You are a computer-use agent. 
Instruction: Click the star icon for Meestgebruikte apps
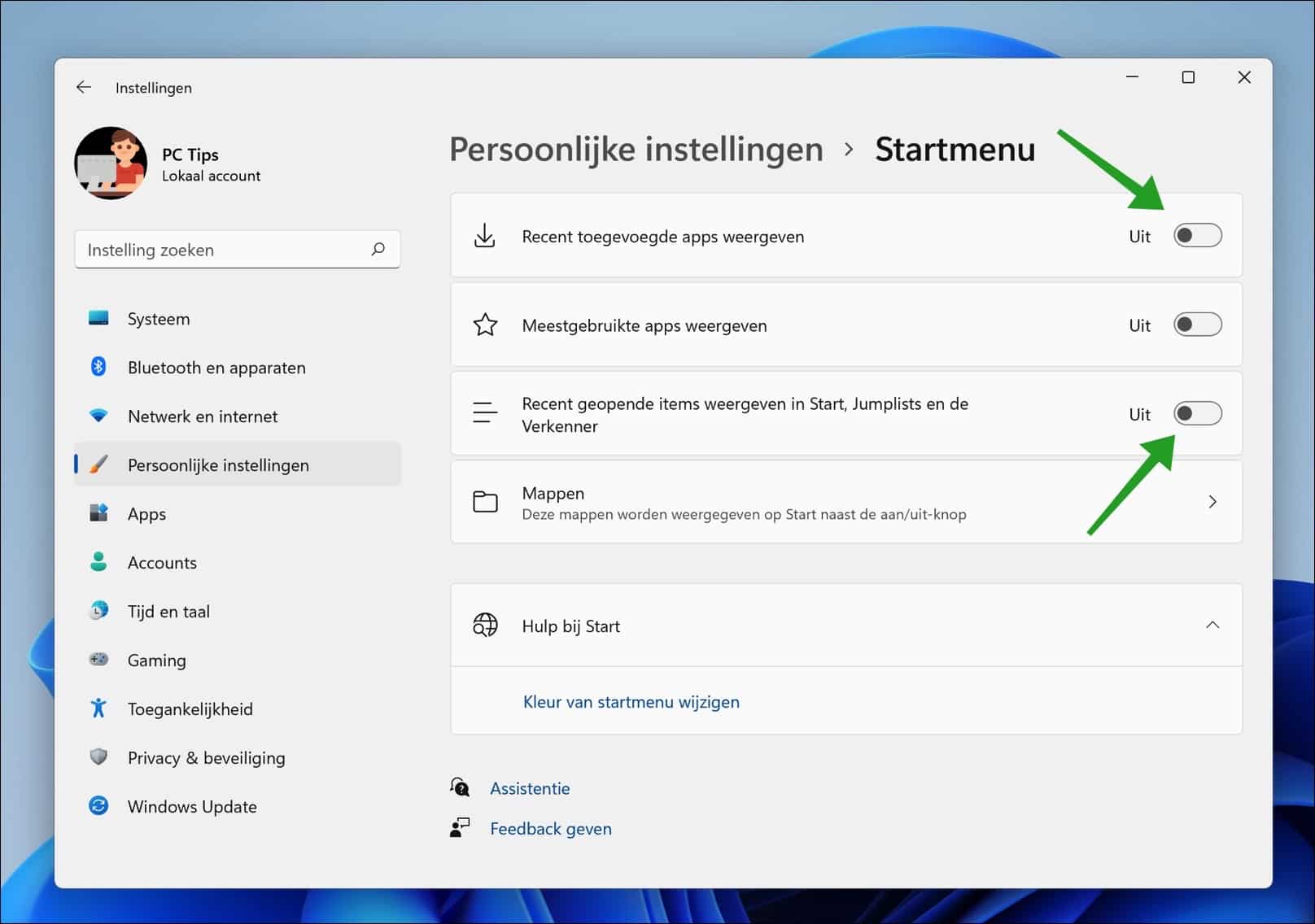pos(485,325)
